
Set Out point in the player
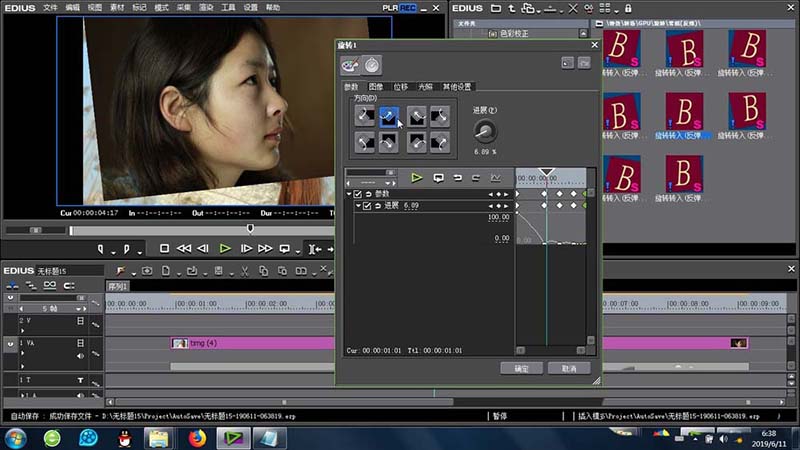[127, 249]
